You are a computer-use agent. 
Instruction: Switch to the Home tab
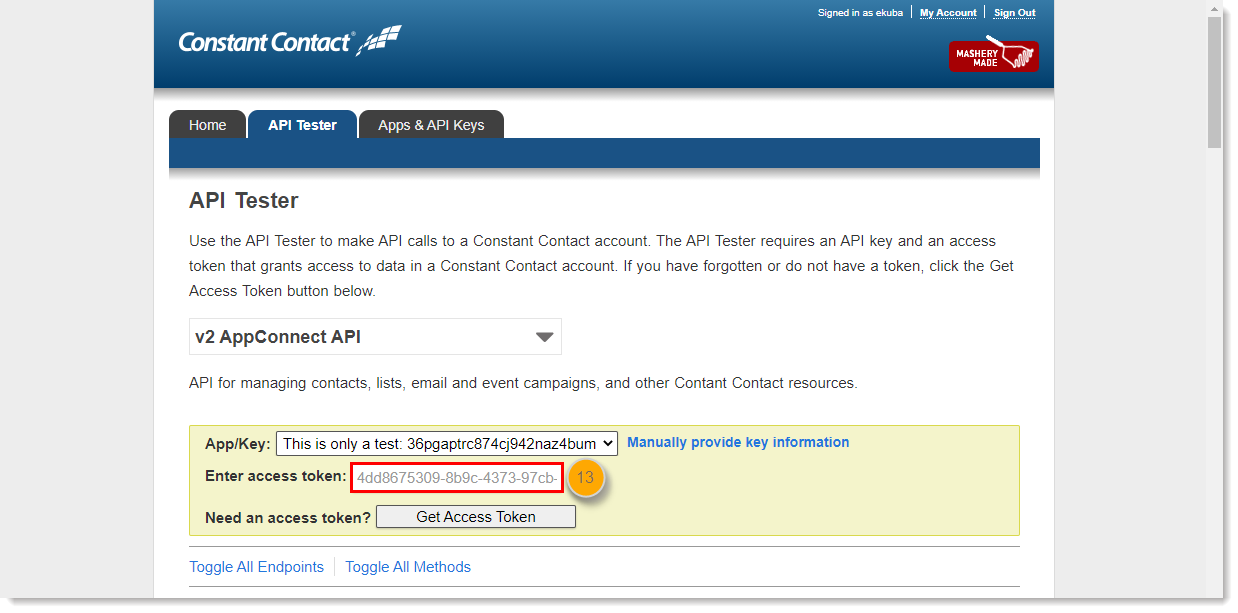207,125
